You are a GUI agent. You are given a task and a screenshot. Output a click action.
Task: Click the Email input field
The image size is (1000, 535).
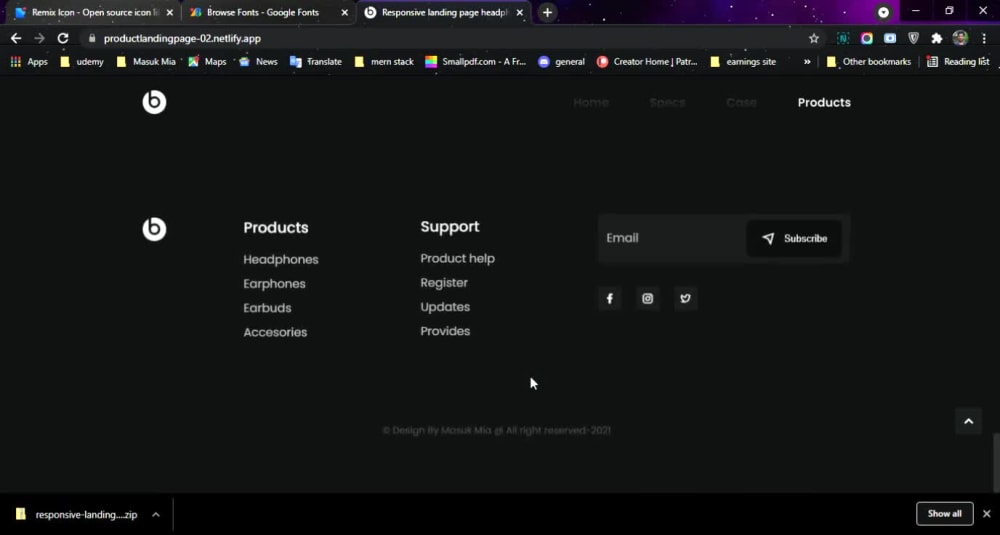click(x=672, y=238)
